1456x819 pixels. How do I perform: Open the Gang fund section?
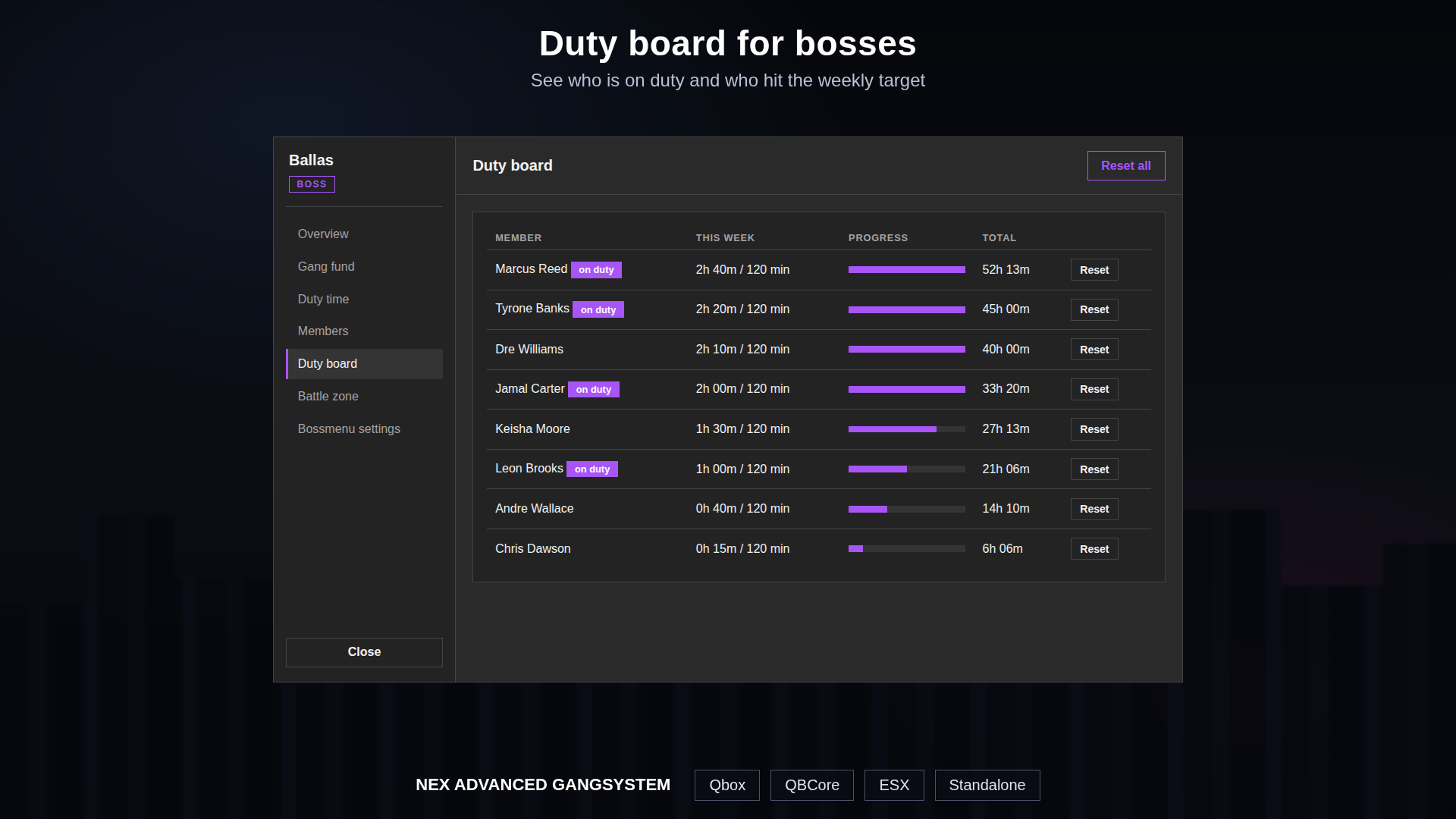point(364,267)
